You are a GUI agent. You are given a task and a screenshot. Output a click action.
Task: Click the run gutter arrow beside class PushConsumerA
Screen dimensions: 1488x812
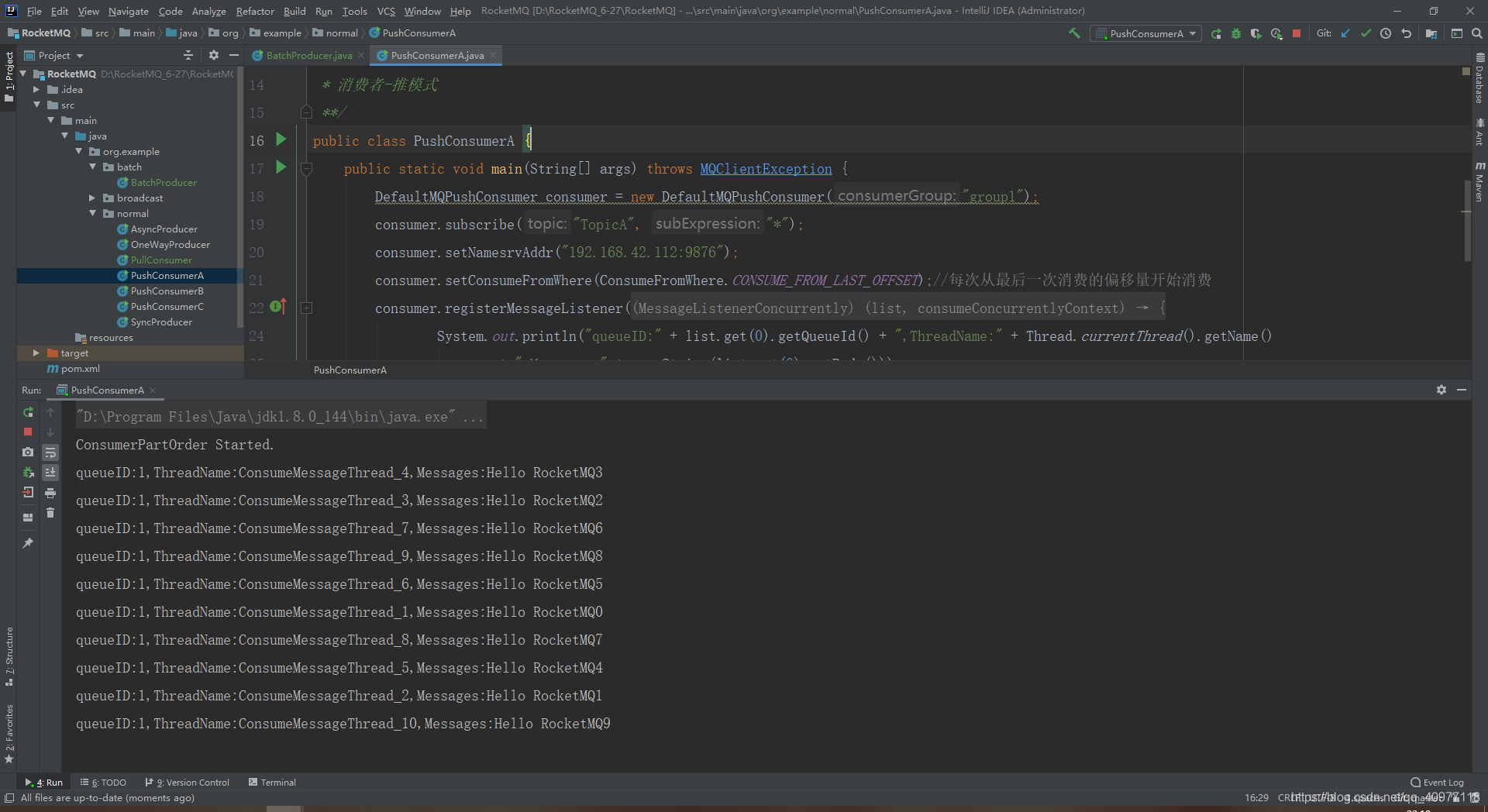point(281,139)
